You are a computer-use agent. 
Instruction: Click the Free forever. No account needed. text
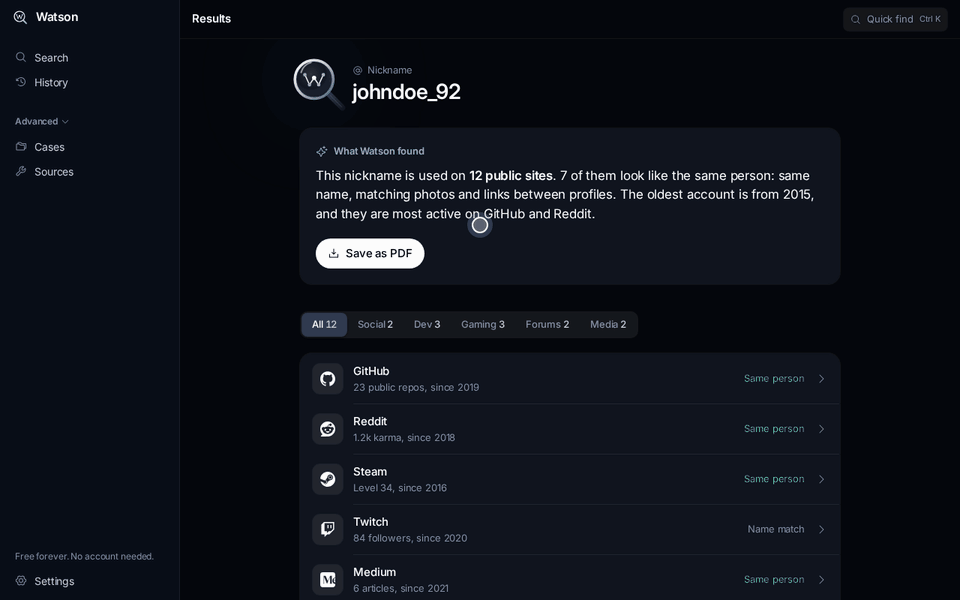pos(84,557)
